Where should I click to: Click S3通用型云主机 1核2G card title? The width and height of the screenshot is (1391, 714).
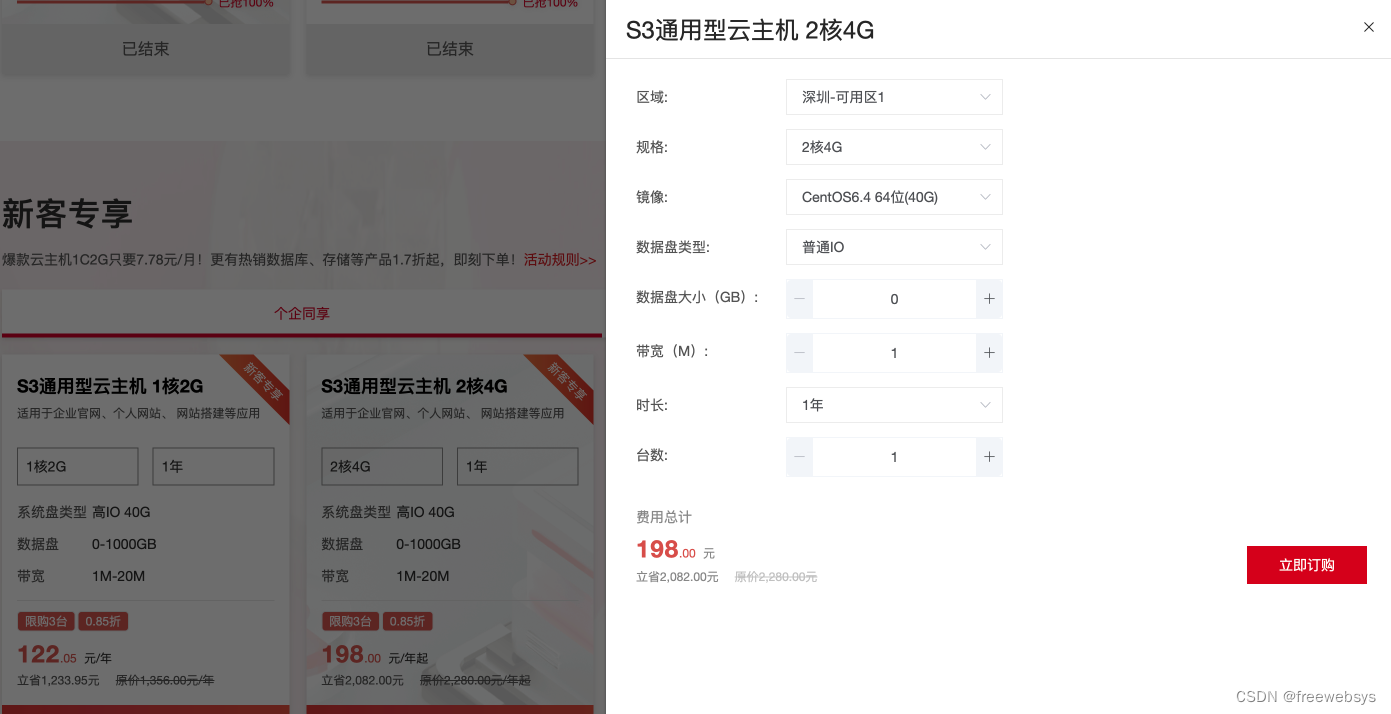pos(110,386)
